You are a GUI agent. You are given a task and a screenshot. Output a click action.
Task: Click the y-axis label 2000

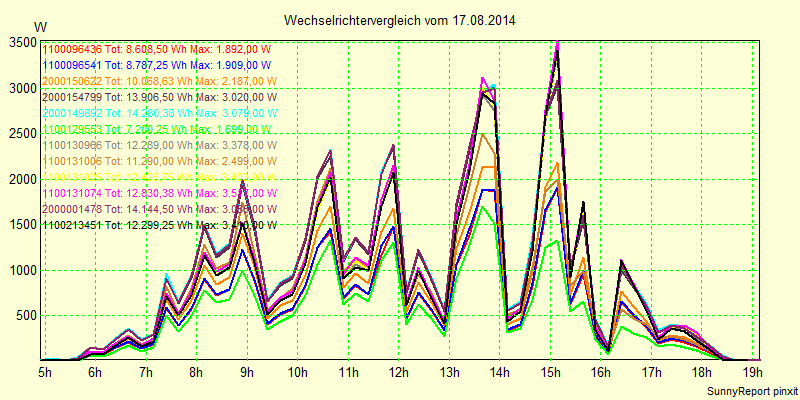(x=23, y=180)
